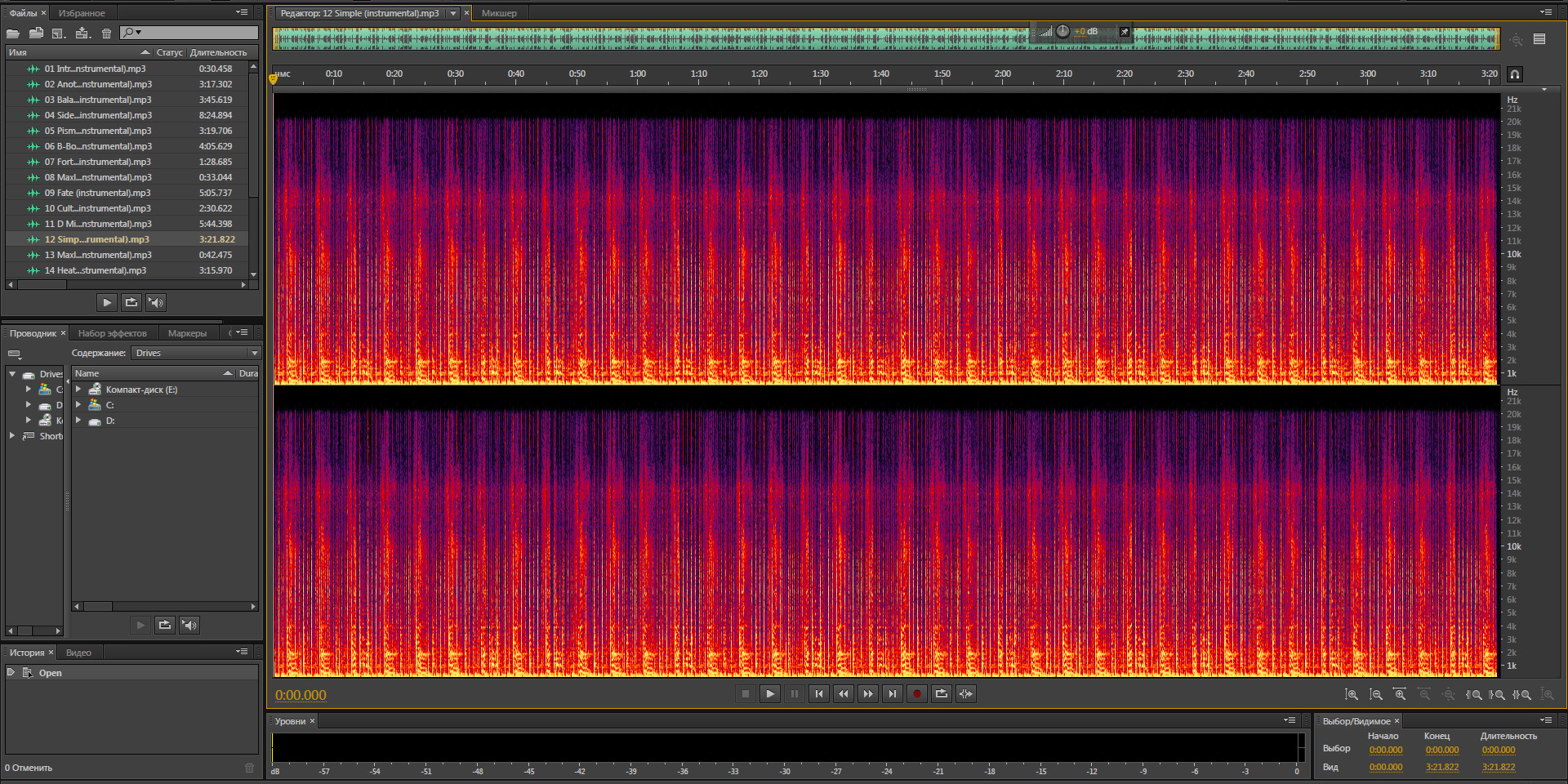Toggle loop preview in Media Browser panel
The height and width of the screenshot is (784, 1568).
(x=165, y=626)
